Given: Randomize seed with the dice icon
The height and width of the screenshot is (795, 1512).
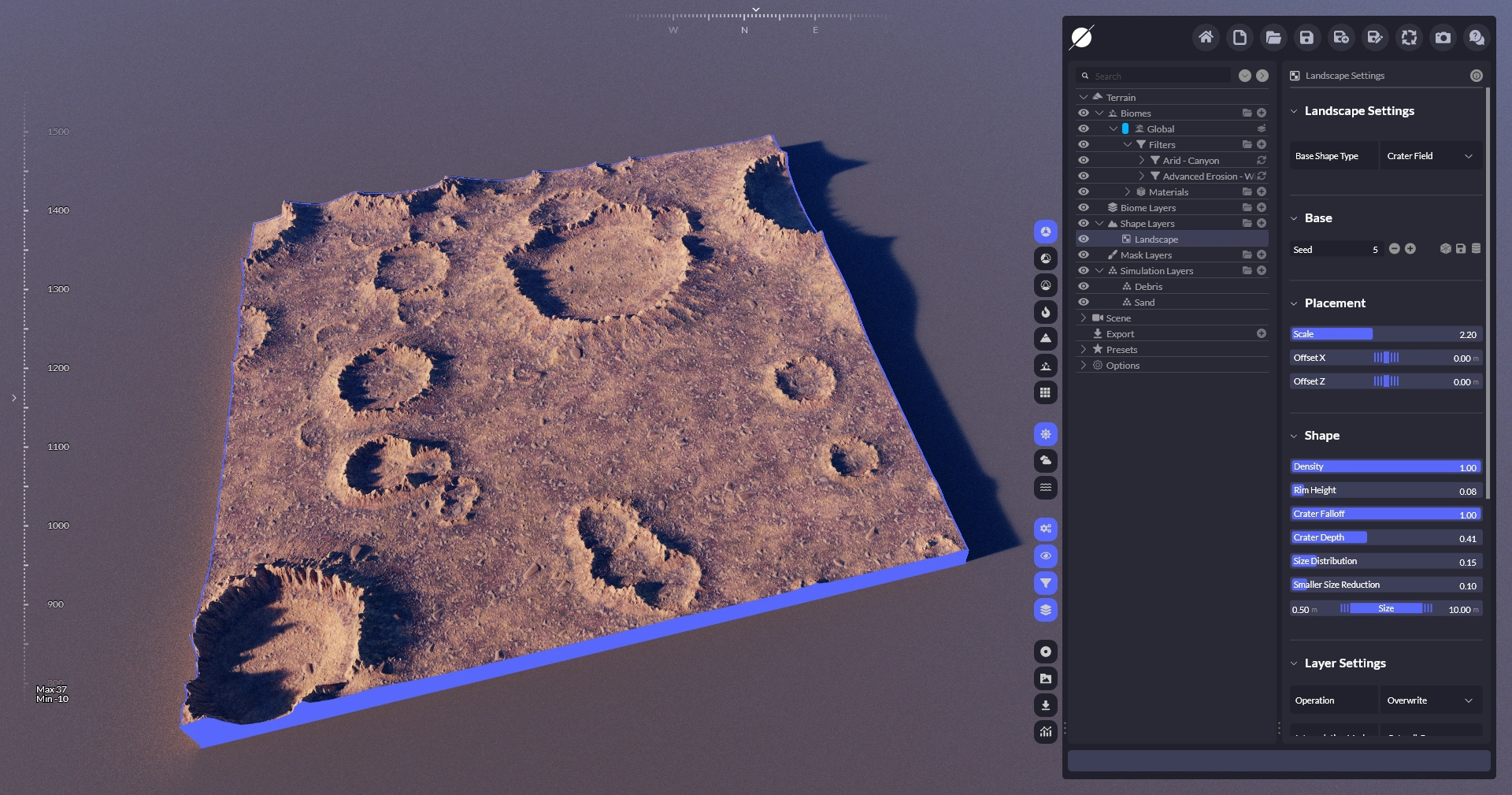Looking at the screenshot, I should point(1445,249).
